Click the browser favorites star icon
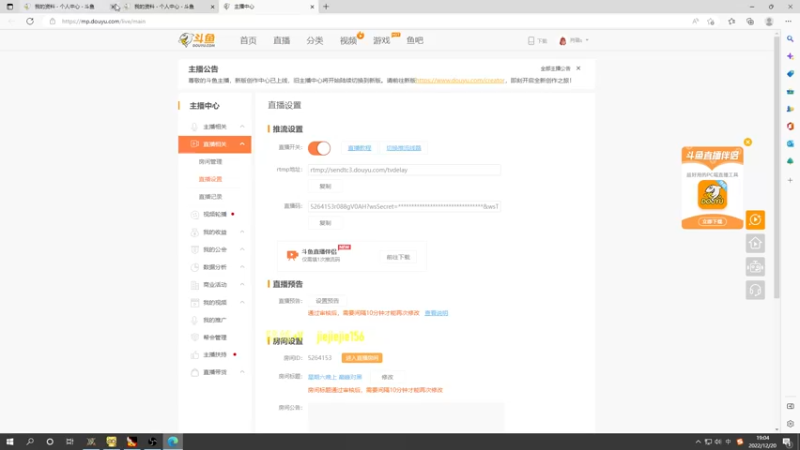 click(x=731, y=21)
